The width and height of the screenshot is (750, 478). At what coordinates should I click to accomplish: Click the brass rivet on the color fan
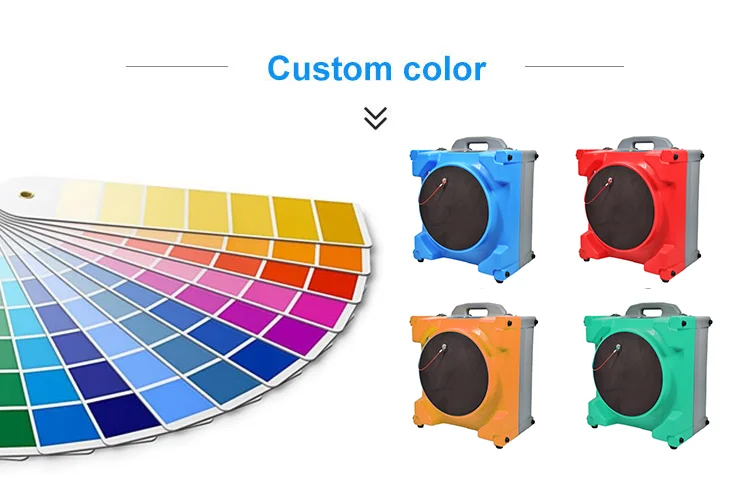25,194
